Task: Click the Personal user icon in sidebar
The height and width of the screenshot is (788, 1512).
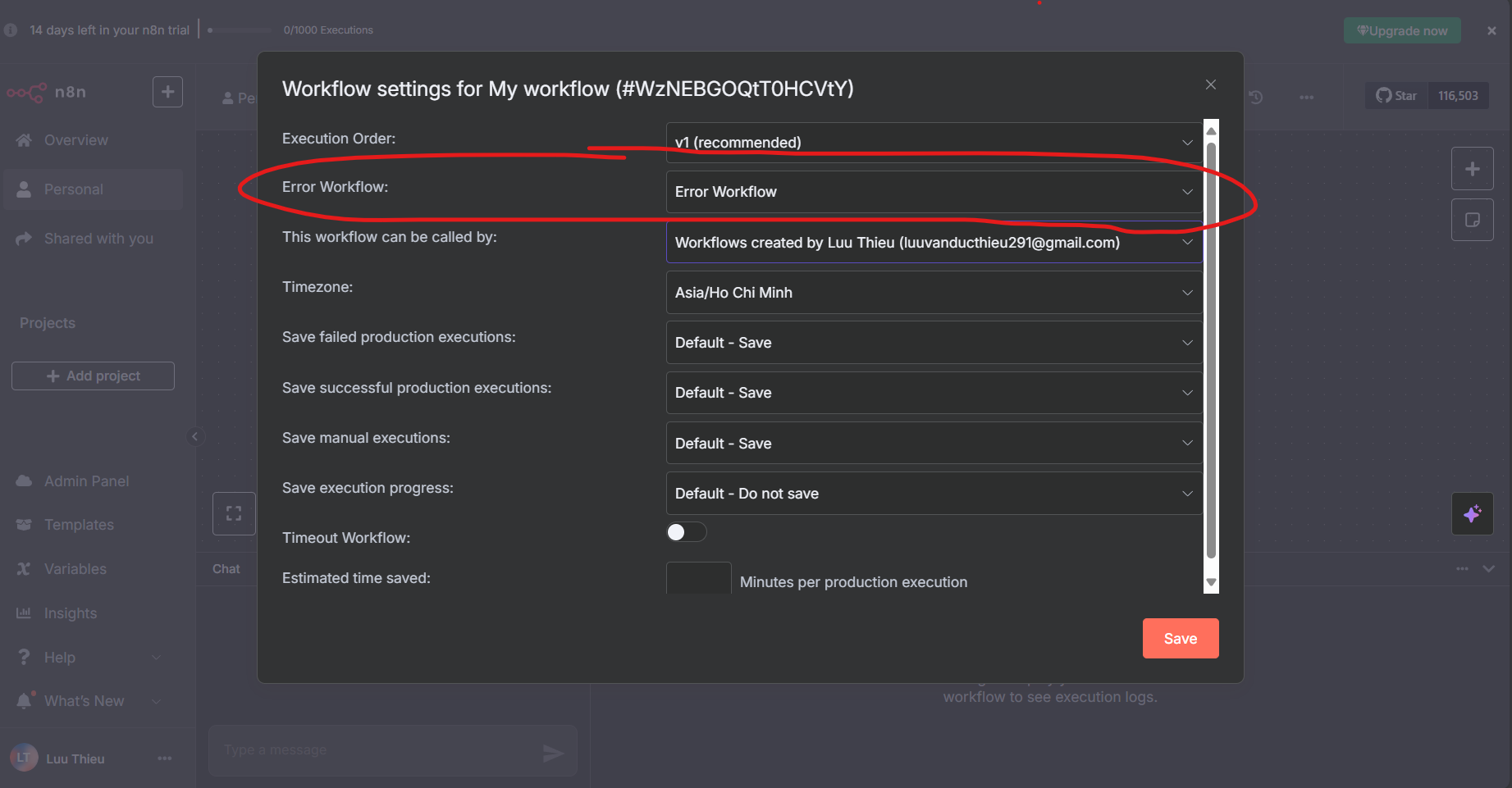Action: point(24,189)
